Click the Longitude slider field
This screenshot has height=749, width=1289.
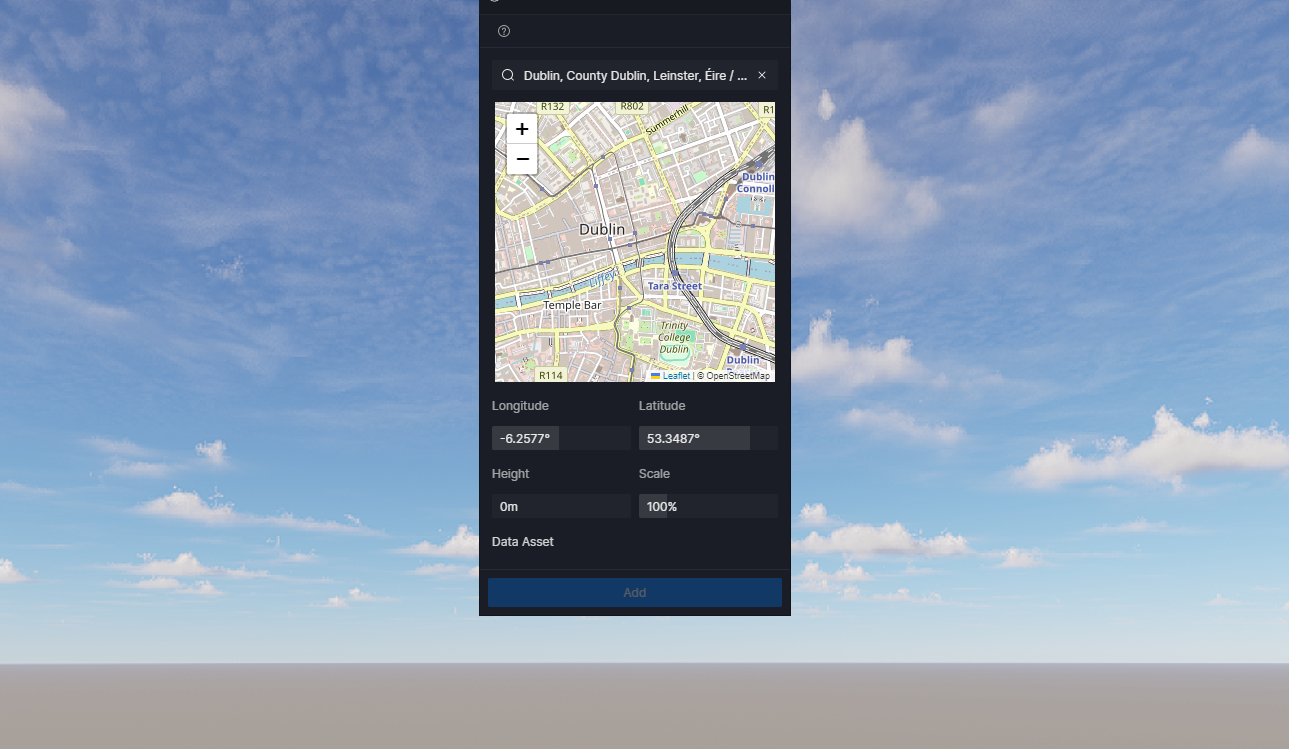point(561,438)
